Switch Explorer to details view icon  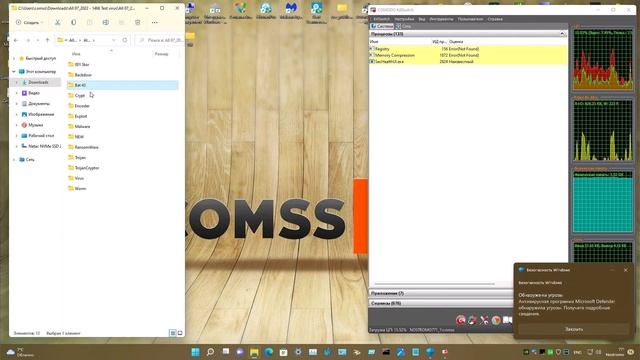tap(173, 333)
